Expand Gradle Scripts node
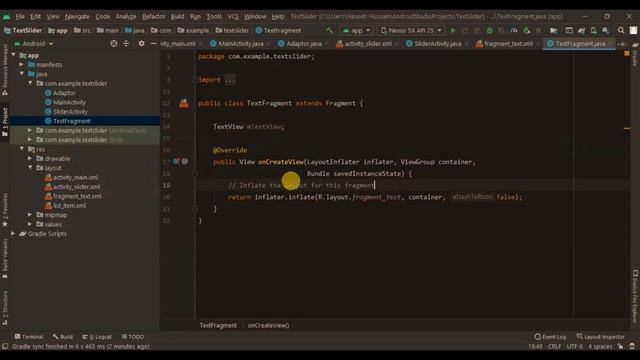Screen dimensions: 640x360 point(14,233)
